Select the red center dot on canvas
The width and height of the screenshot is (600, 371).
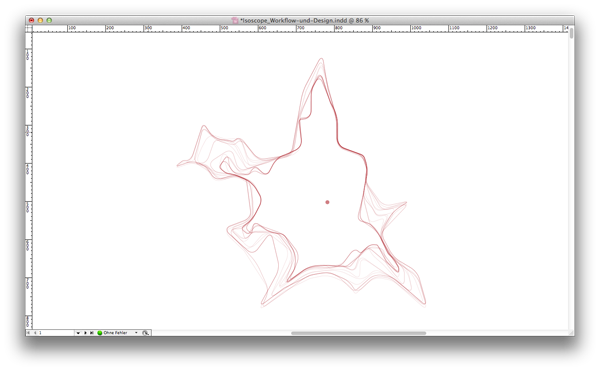[x=327, y=202]
